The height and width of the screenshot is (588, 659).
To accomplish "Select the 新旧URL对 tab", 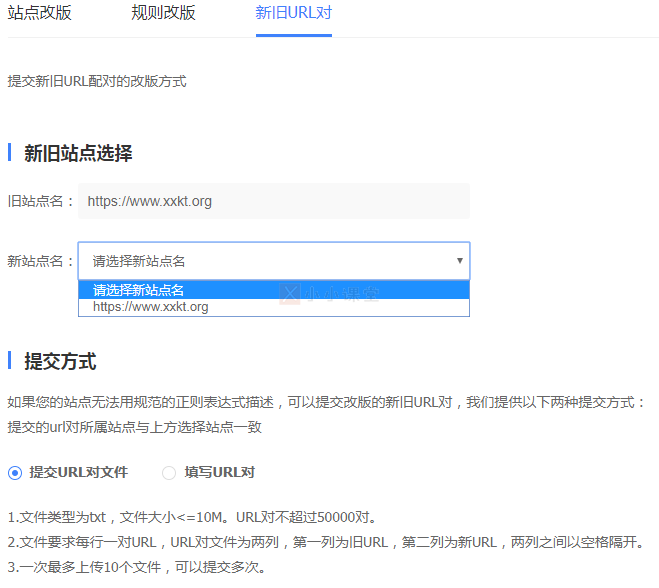I will pyautogui.click(x=294, y=13).
